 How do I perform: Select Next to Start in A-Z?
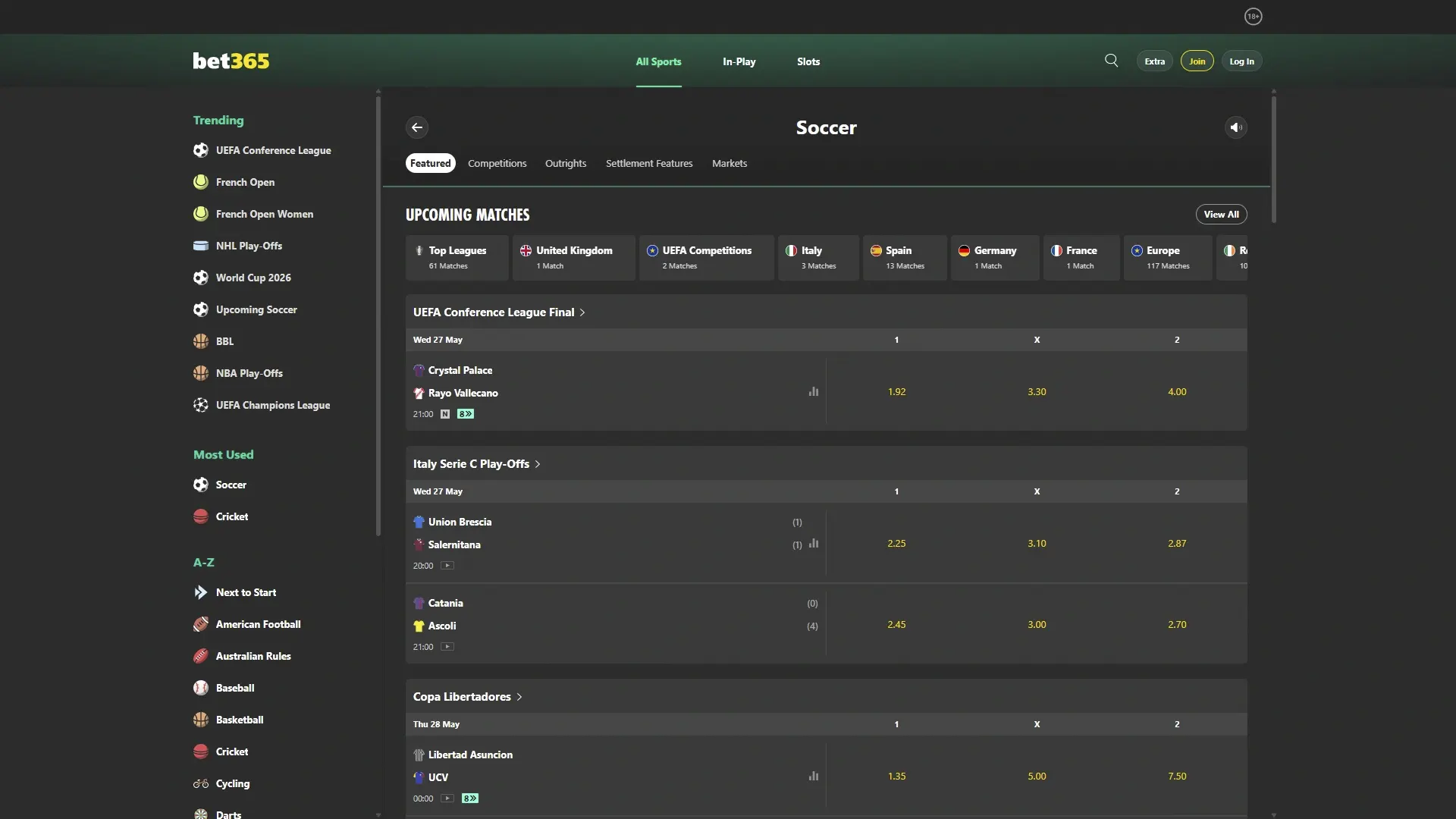(235, 592)
